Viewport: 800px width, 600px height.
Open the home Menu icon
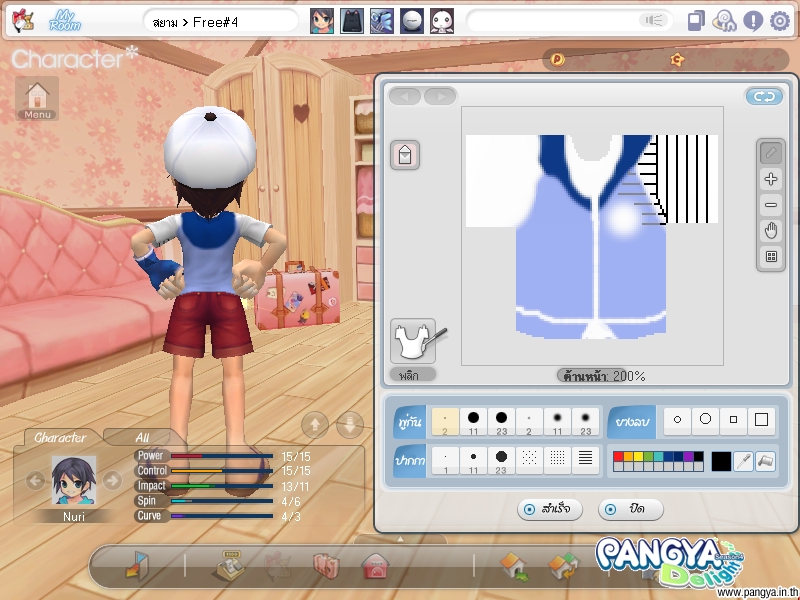[37, 99]
